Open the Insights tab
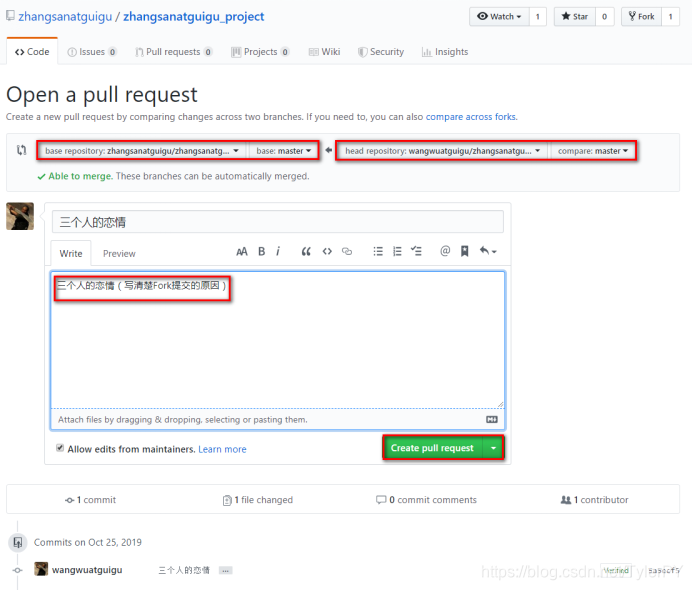 pyautogui.click(x=445, y=52)
